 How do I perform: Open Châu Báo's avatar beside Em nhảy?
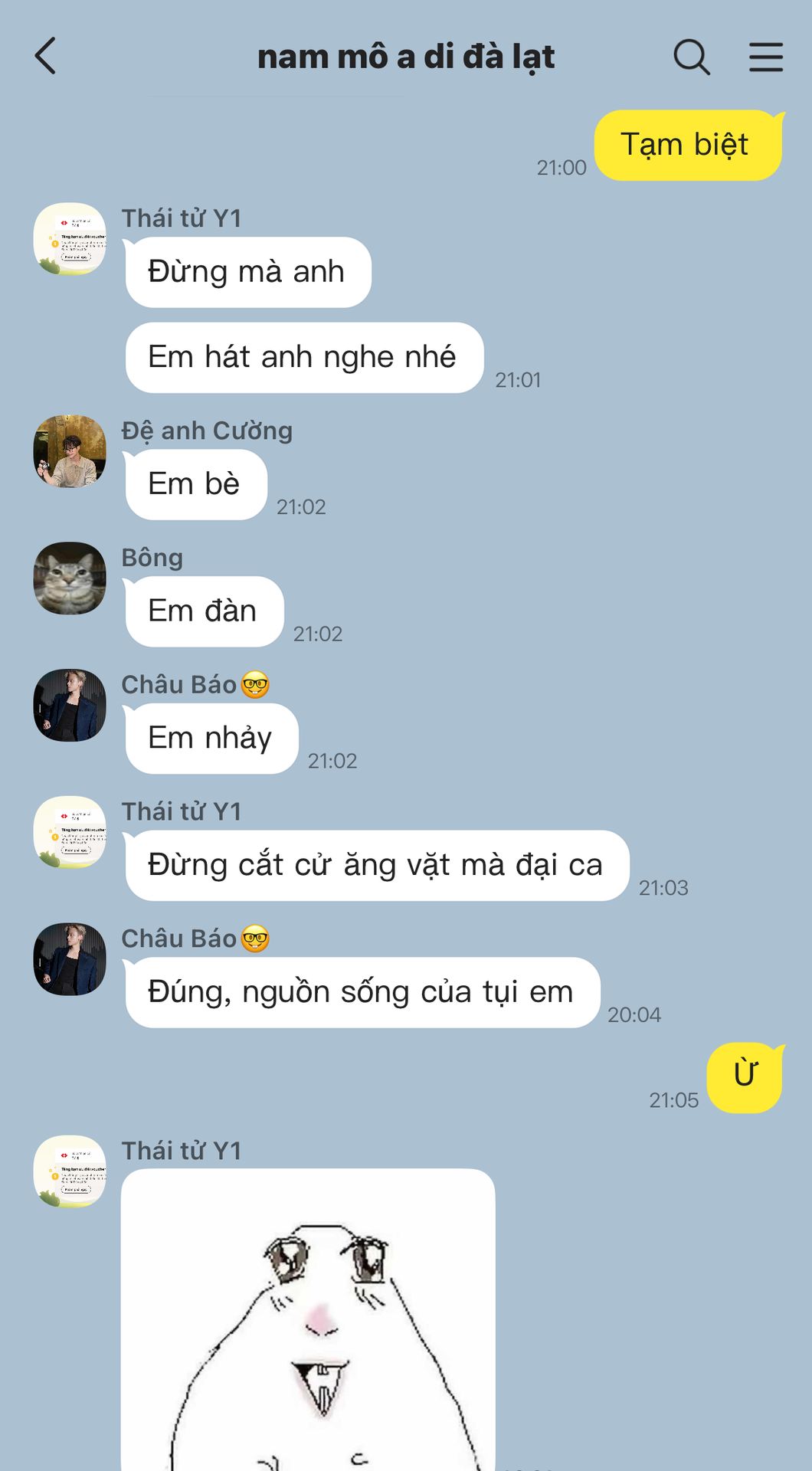pos(70,706)
